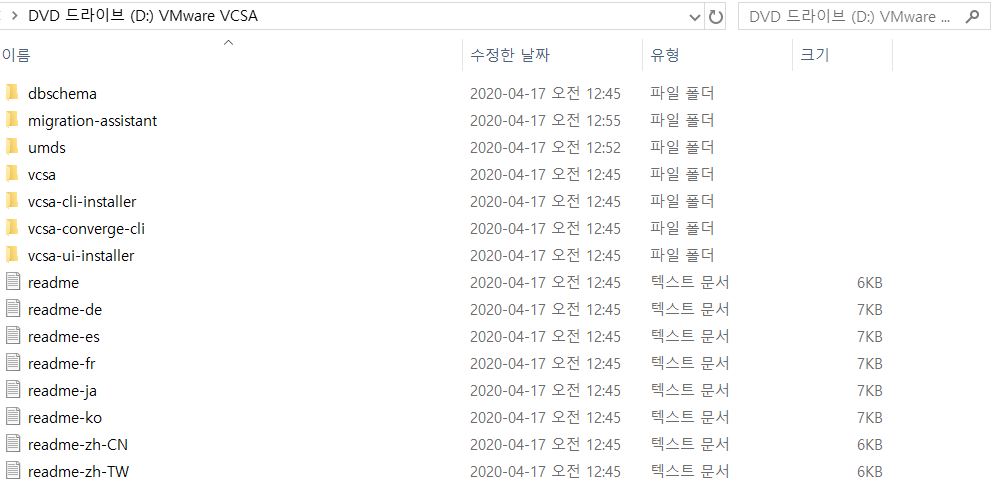Sort by the 유형 column header

point(664,55)
